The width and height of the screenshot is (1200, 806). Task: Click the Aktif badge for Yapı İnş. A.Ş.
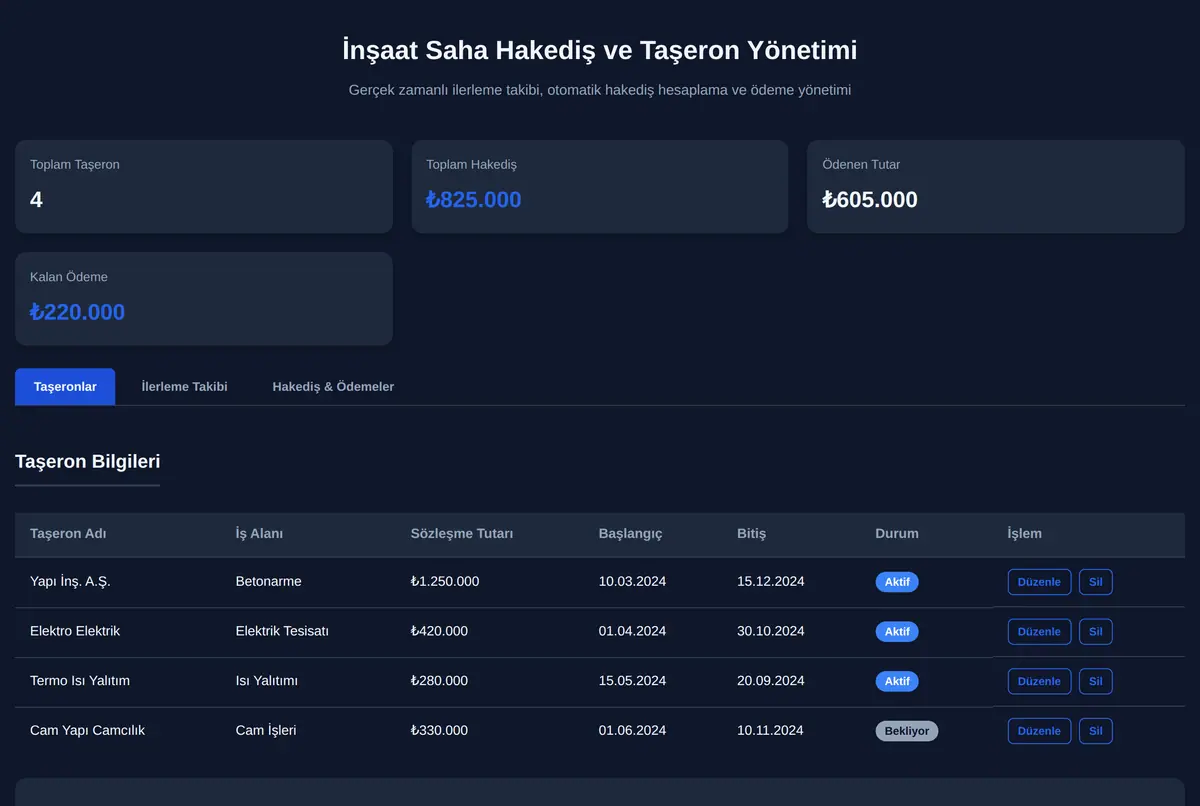pyautogui.click(x=897, y=582)
